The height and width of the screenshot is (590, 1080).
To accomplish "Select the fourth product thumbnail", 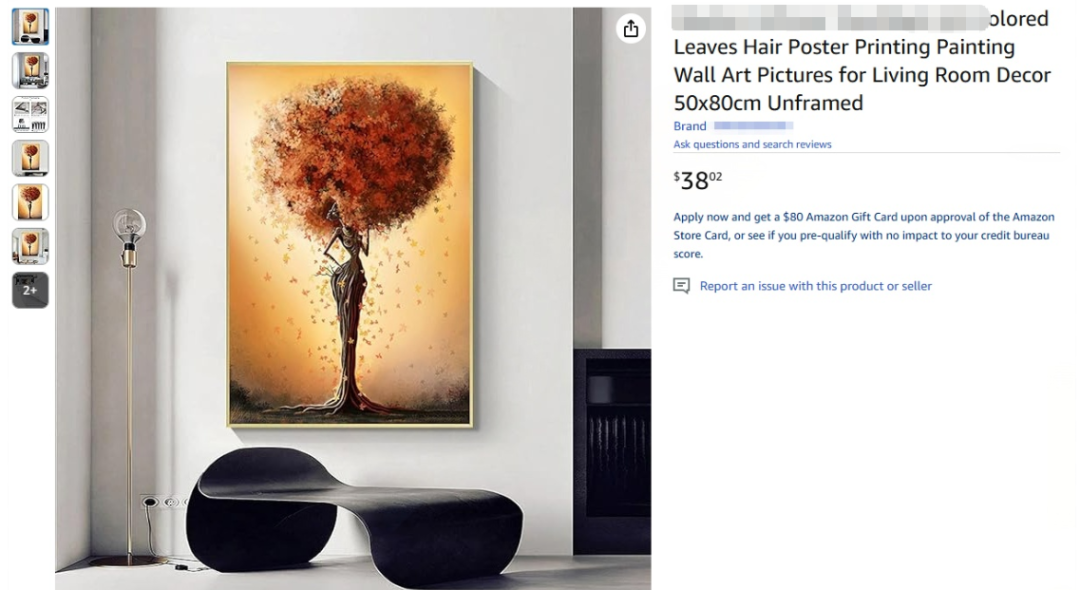I will coord(30,158).
